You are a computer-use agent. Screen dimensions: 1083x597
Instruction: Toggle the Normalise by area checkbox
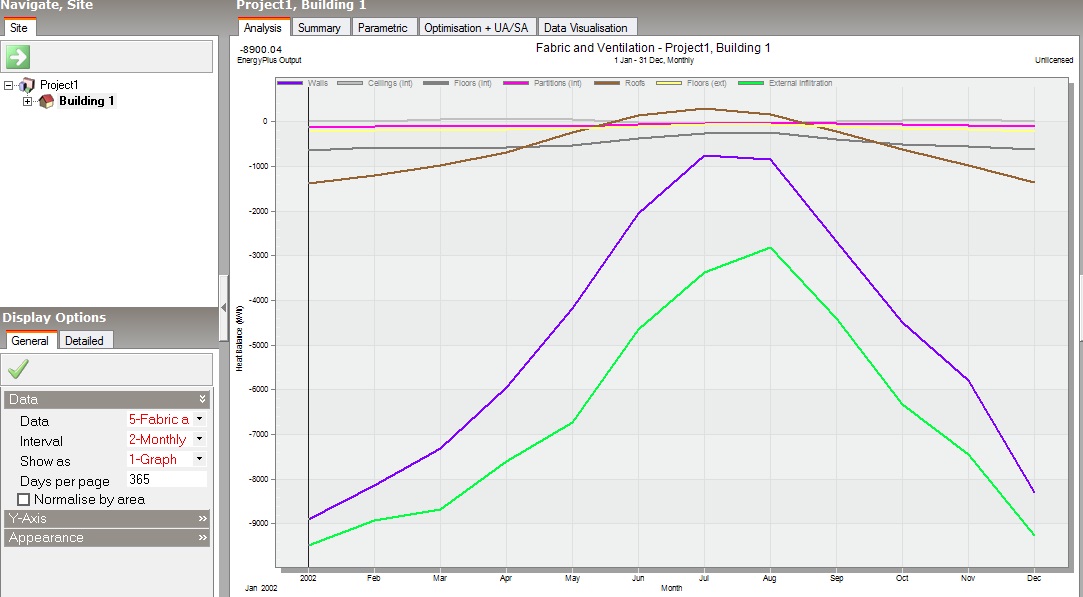24,500
